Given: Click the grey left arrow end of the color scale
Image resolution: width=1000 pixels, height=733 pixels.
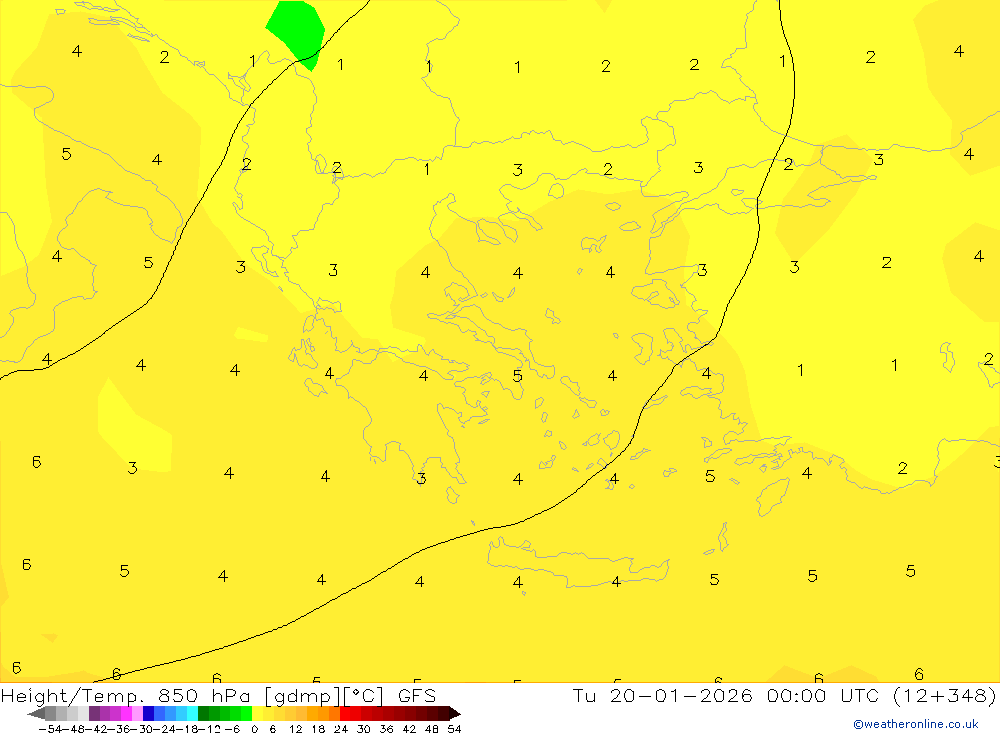Looking at the screenshot, I should [x=37, y=713].
